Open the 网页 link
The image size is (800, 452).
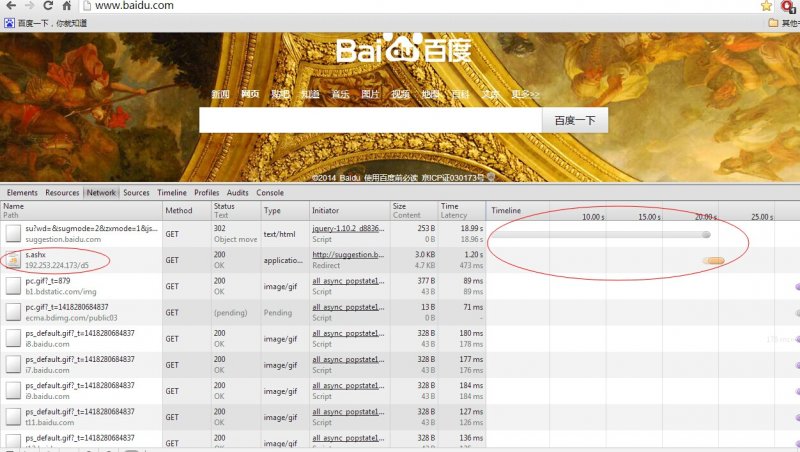click(x=250, y=94)
